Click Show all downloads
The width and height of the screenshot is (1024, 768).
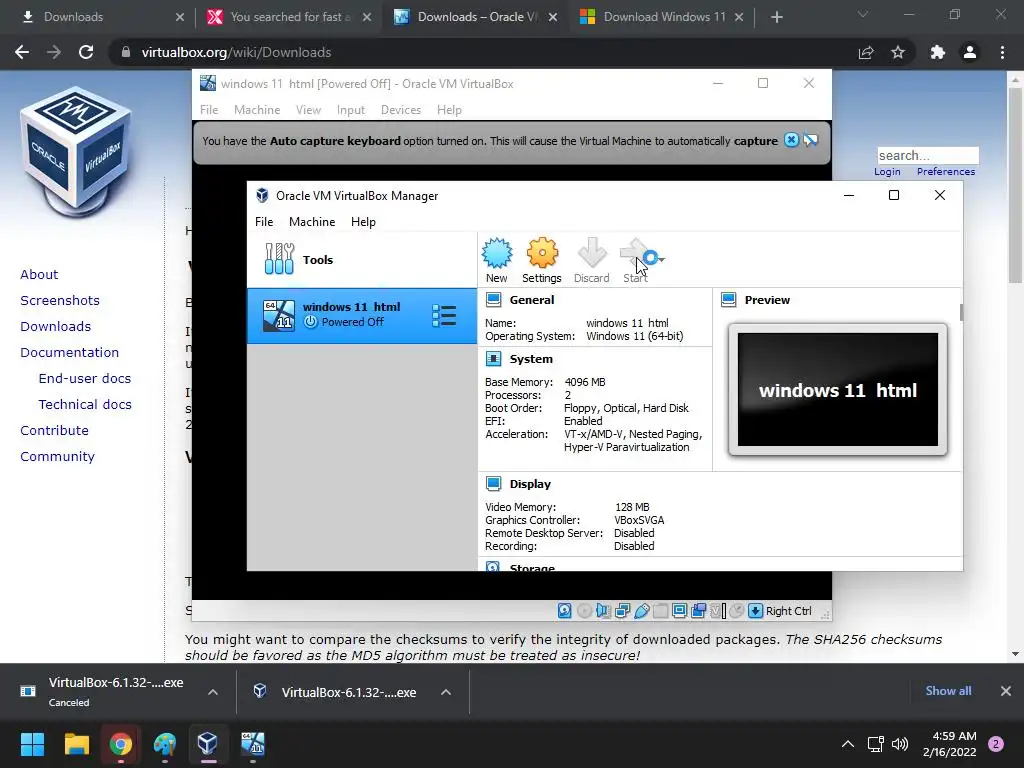point(948,691)
